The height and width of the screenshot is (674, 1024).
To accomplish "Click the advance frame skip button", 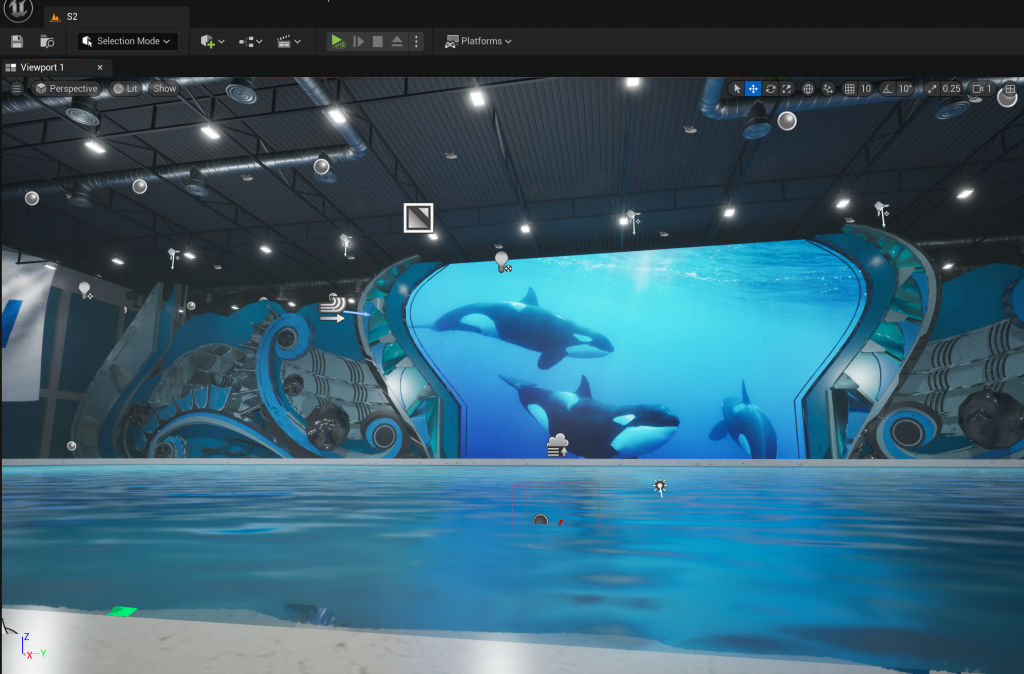I will [x=359, y=41].
